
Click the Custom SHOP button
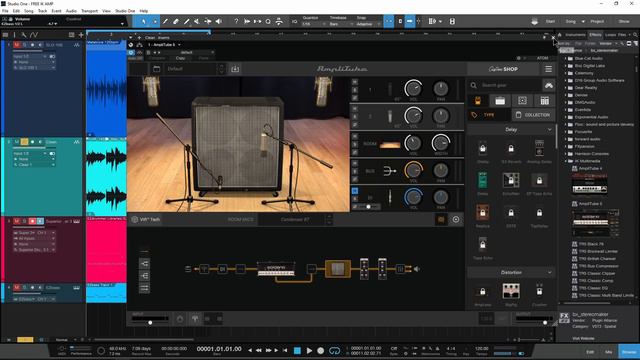point(503,69)
